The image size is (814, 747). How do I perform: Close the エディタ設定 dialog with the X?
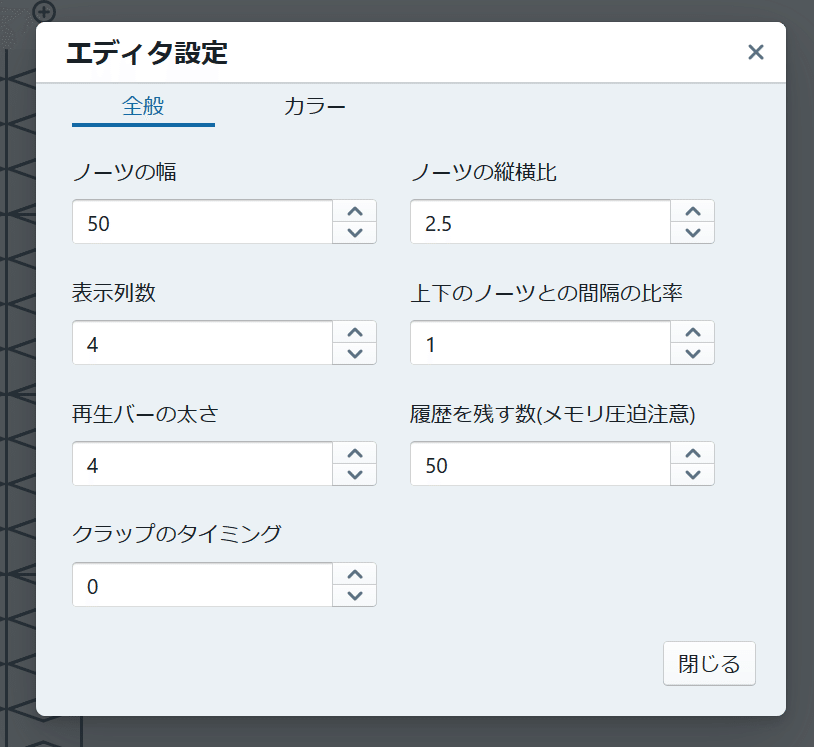point(756,52)
